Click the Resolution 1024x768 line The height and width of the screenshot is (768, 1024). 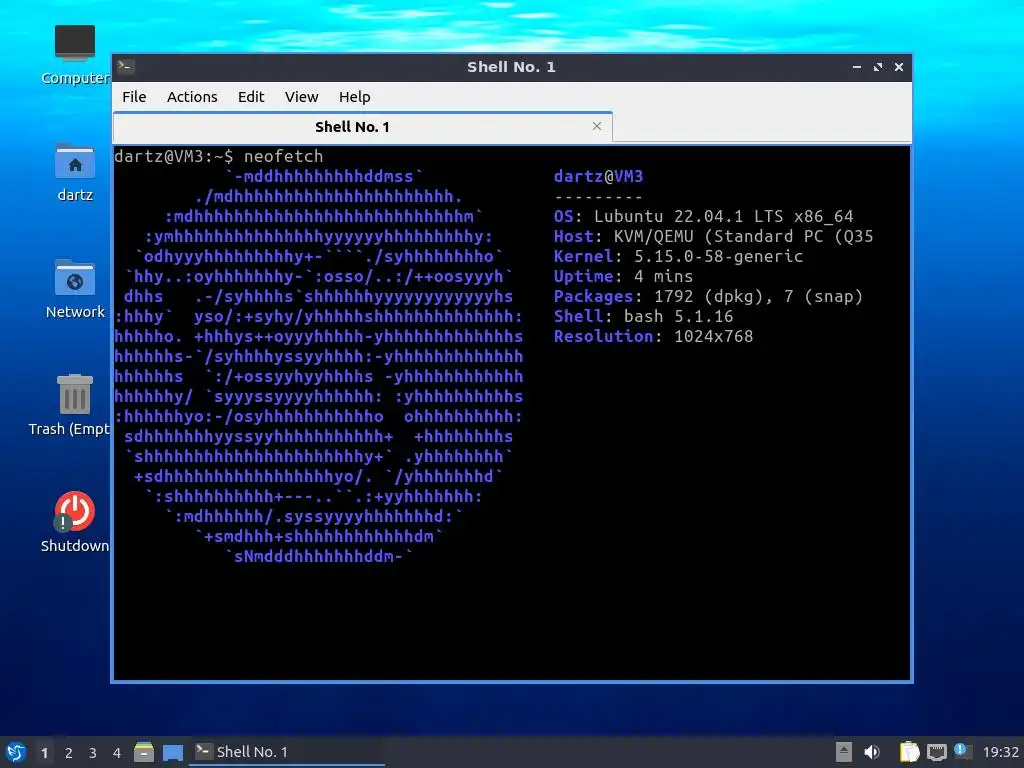[x=653, y=336]
